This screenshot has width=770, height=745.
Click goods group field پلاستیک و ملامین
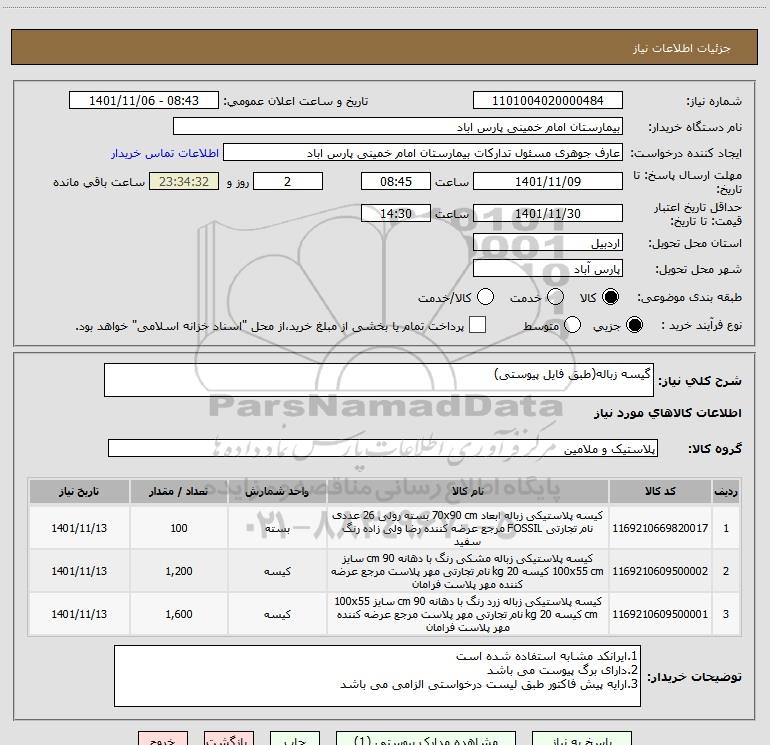[383, 448]
